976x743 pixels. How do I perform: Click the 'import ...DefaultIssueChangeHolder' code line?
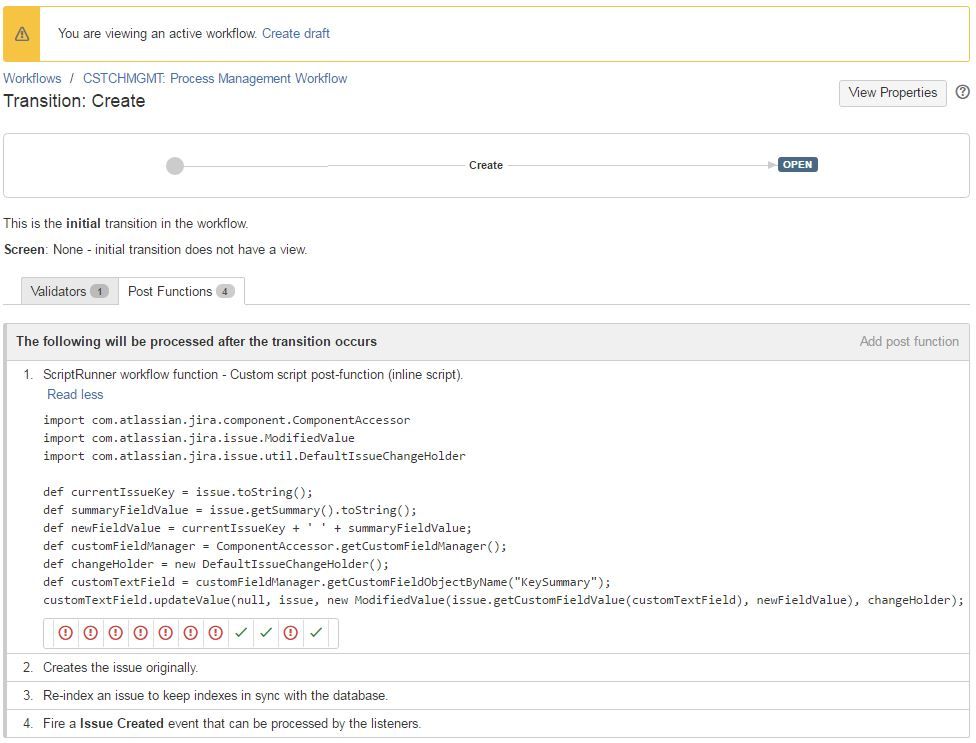254,456
